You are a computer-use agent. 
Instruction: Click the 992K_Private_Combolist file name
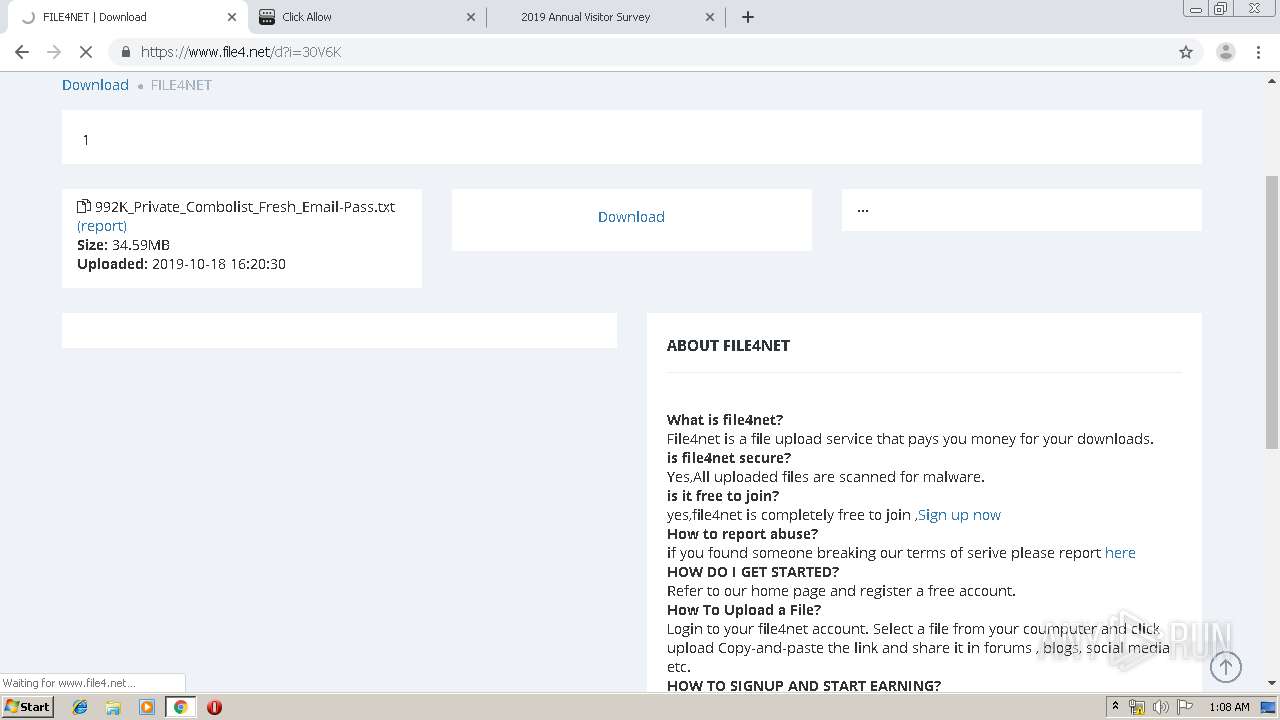point(245,207)
